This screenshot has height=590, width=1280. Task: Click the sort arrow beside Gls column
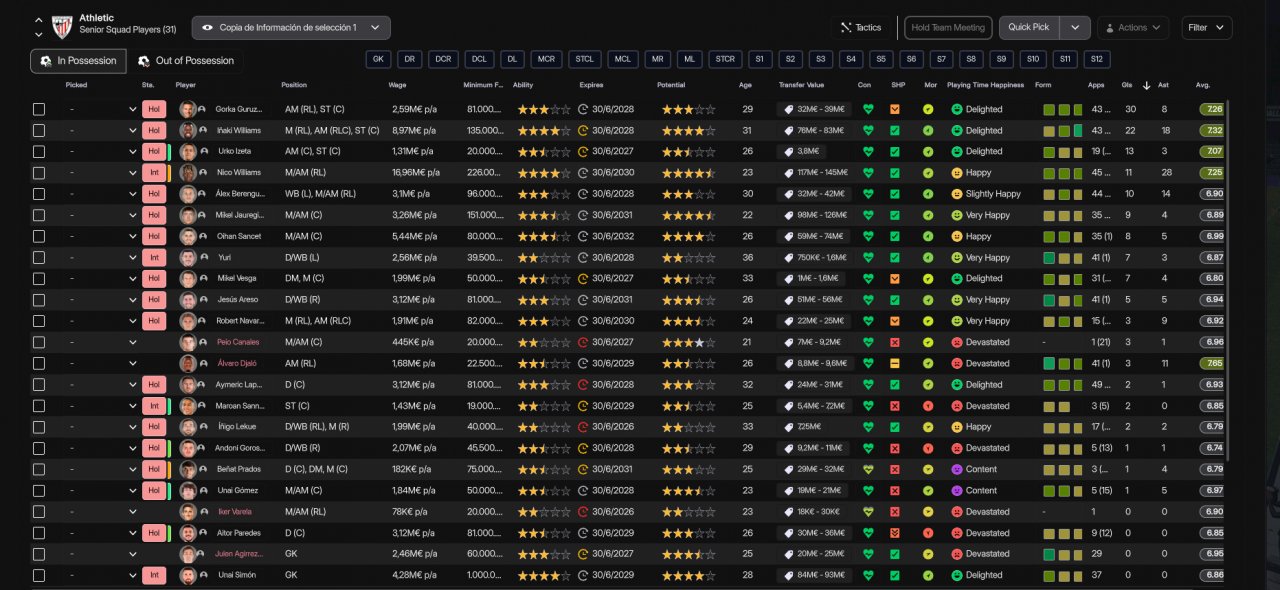coord(1146,85)
